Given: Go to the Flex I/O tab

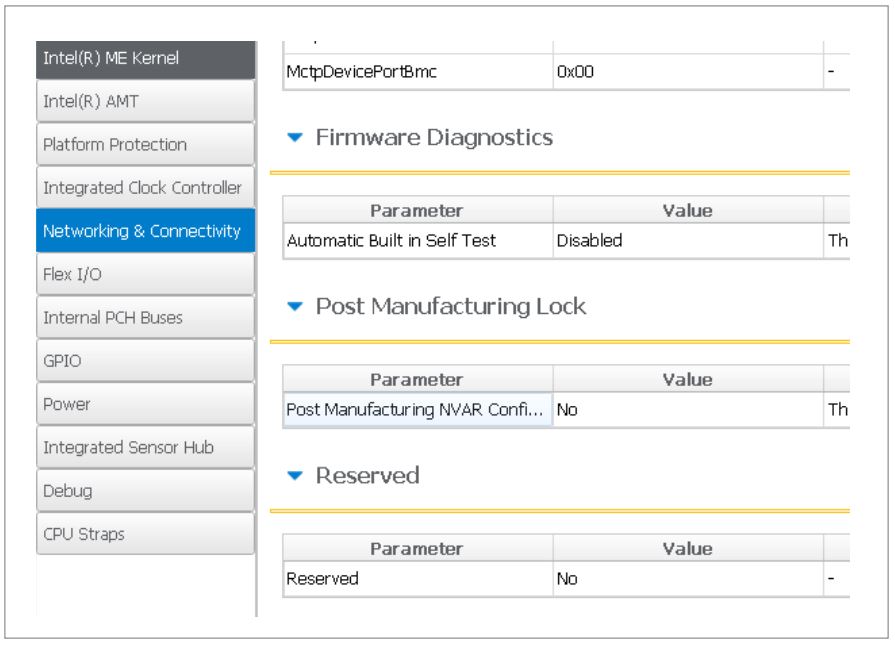Looking at the screenshot, I should (145, 274).
